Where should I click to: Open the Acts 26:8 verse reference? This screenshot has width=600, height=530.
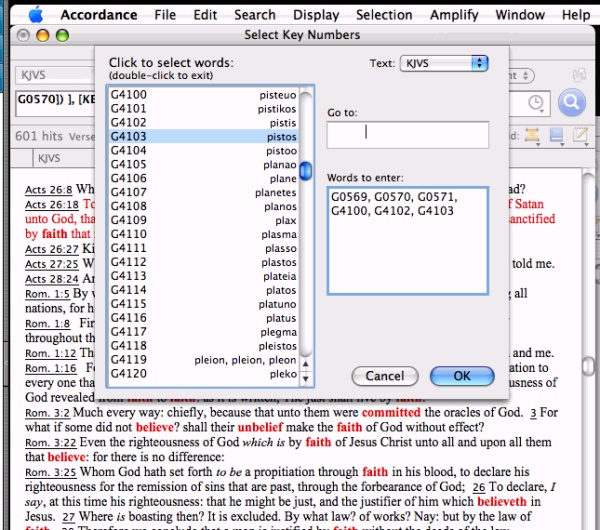coord(49,190)
